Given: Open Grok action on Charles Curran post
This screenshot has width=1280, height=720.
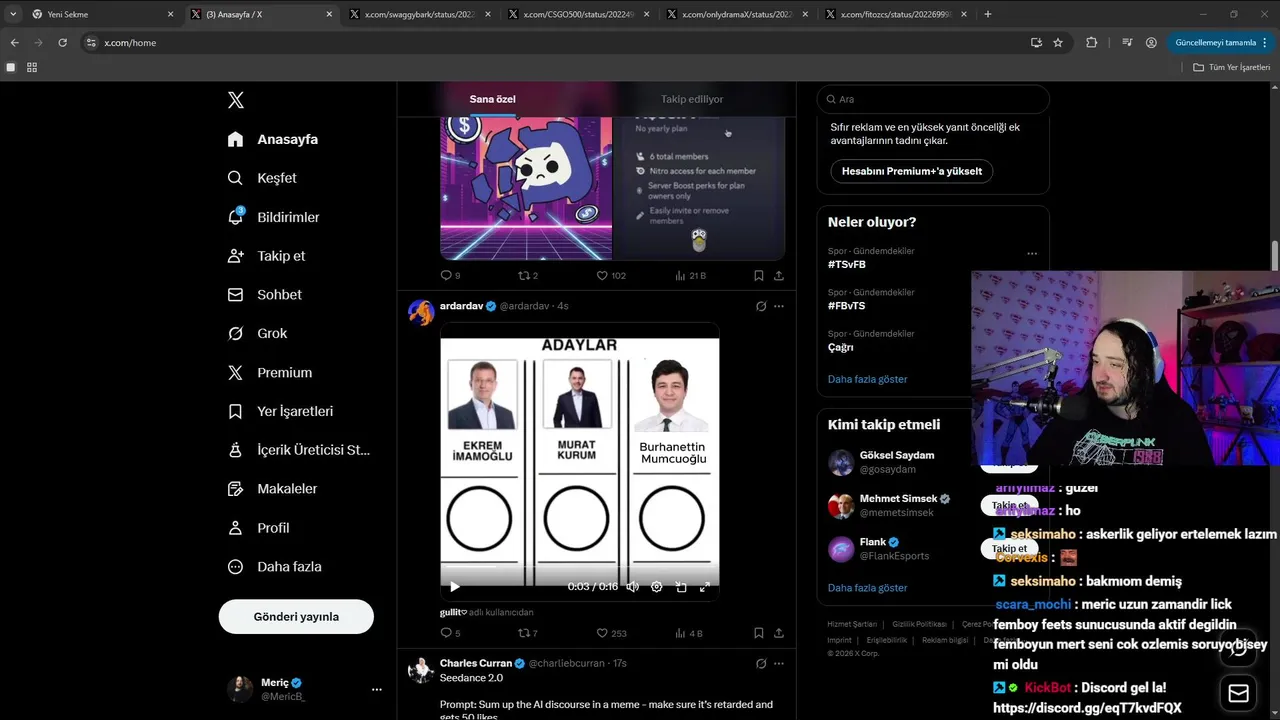Looking at the screenshot, I should [x=761, y=663].
